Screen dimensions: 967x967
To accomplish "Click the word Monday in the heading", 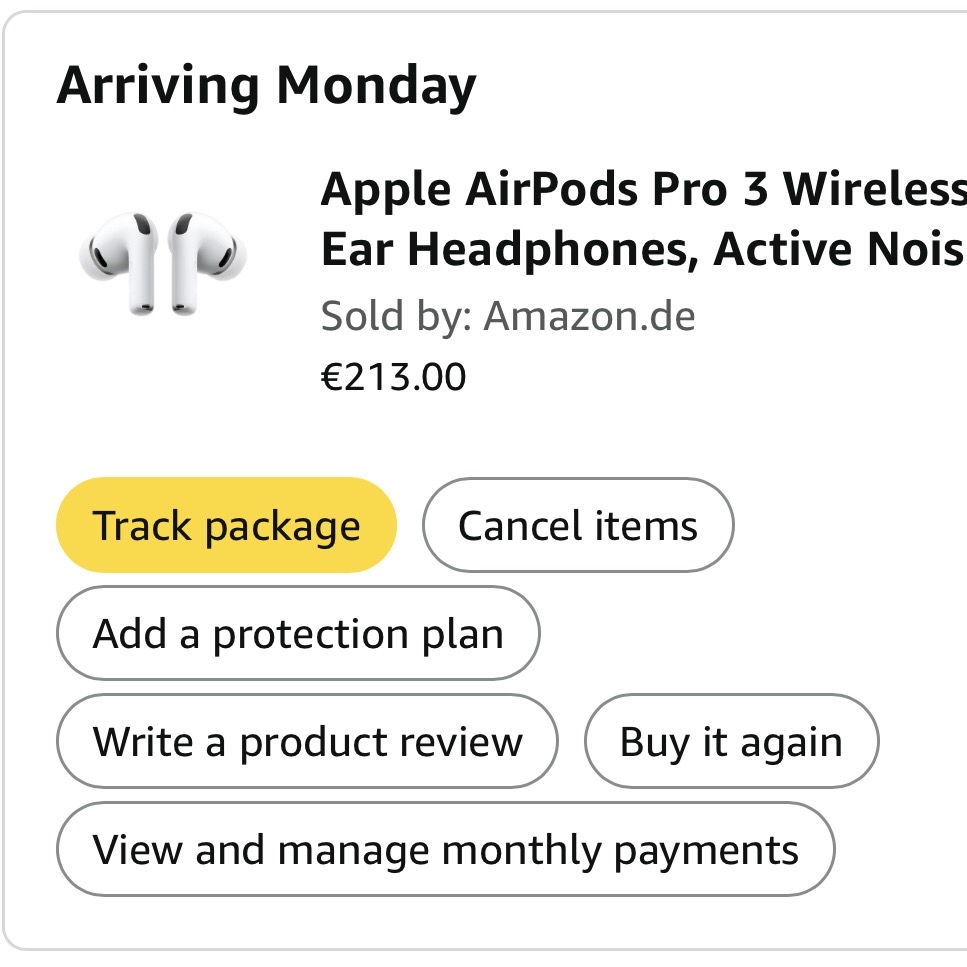I will [x=376, y=86].
